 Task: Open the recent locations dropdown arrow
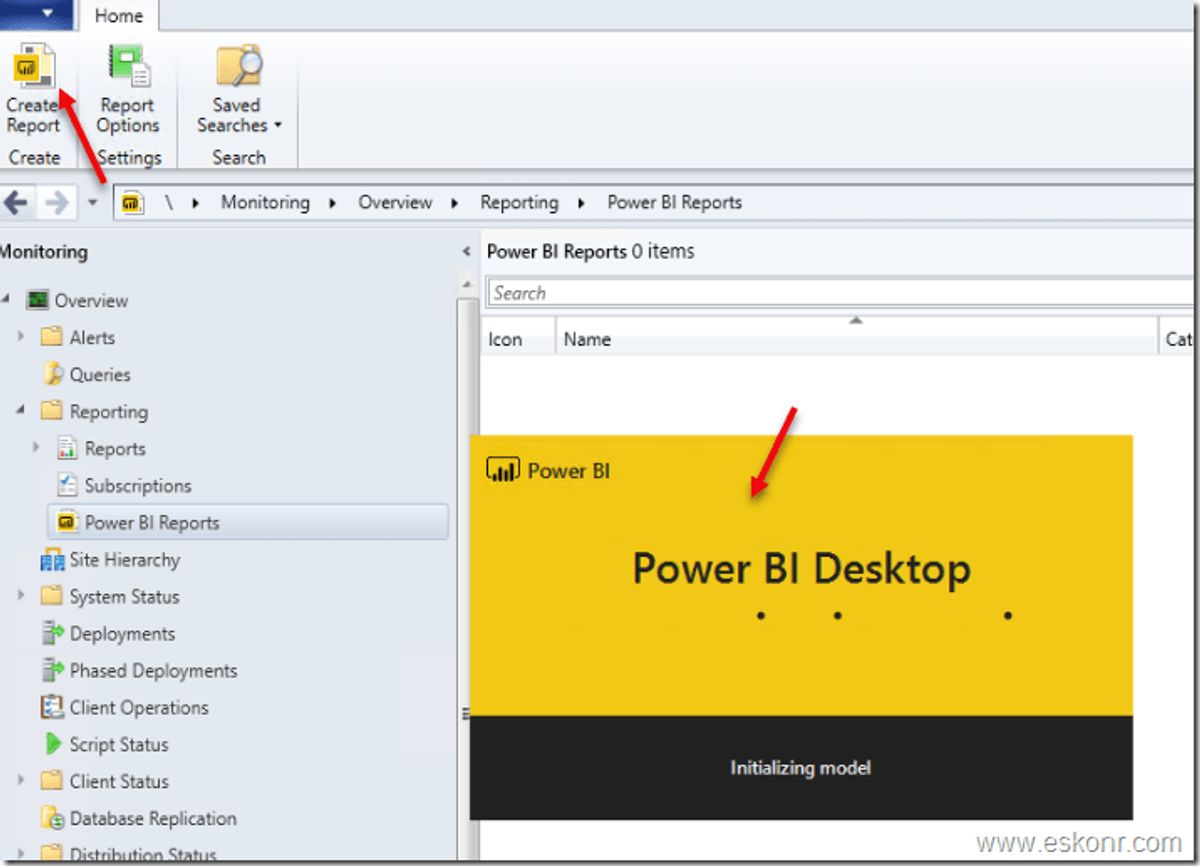point(92,203)
